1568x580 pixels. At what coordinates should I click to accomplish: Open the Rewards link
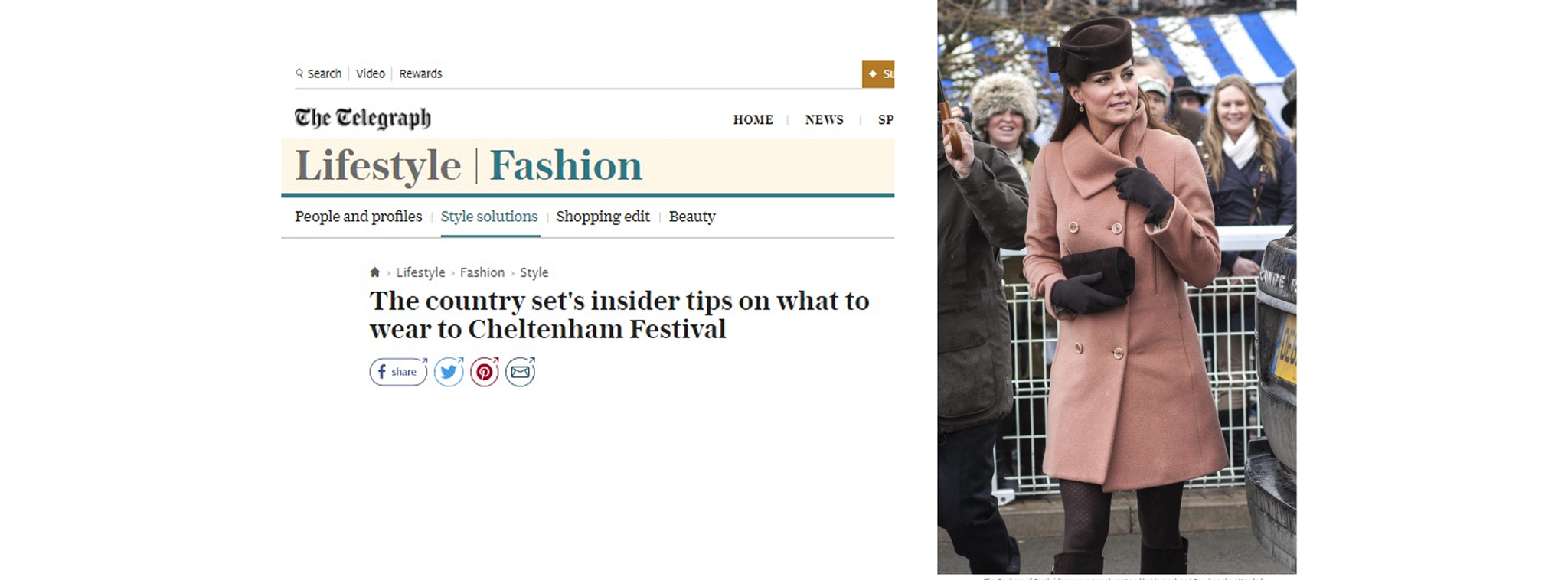pyautogui.click(x=420, y=73)
